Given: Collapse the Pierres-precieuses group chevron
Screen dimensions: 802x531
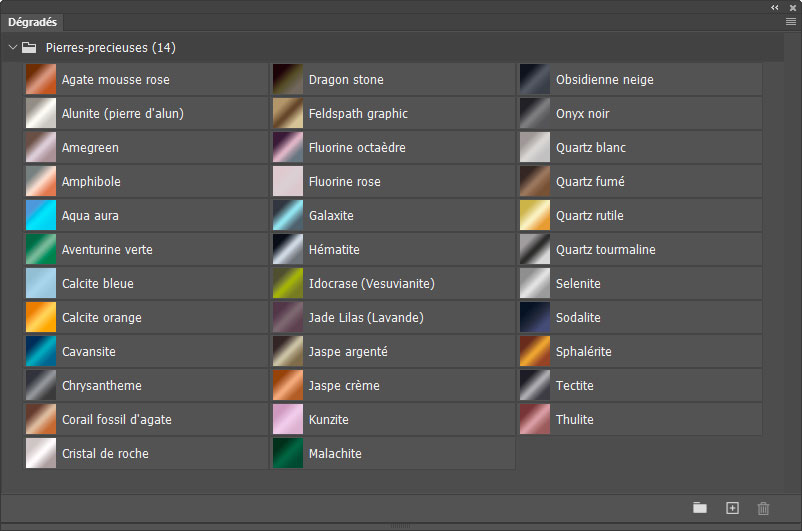Looking at the screenshot, I should click(x=13, y=47).
